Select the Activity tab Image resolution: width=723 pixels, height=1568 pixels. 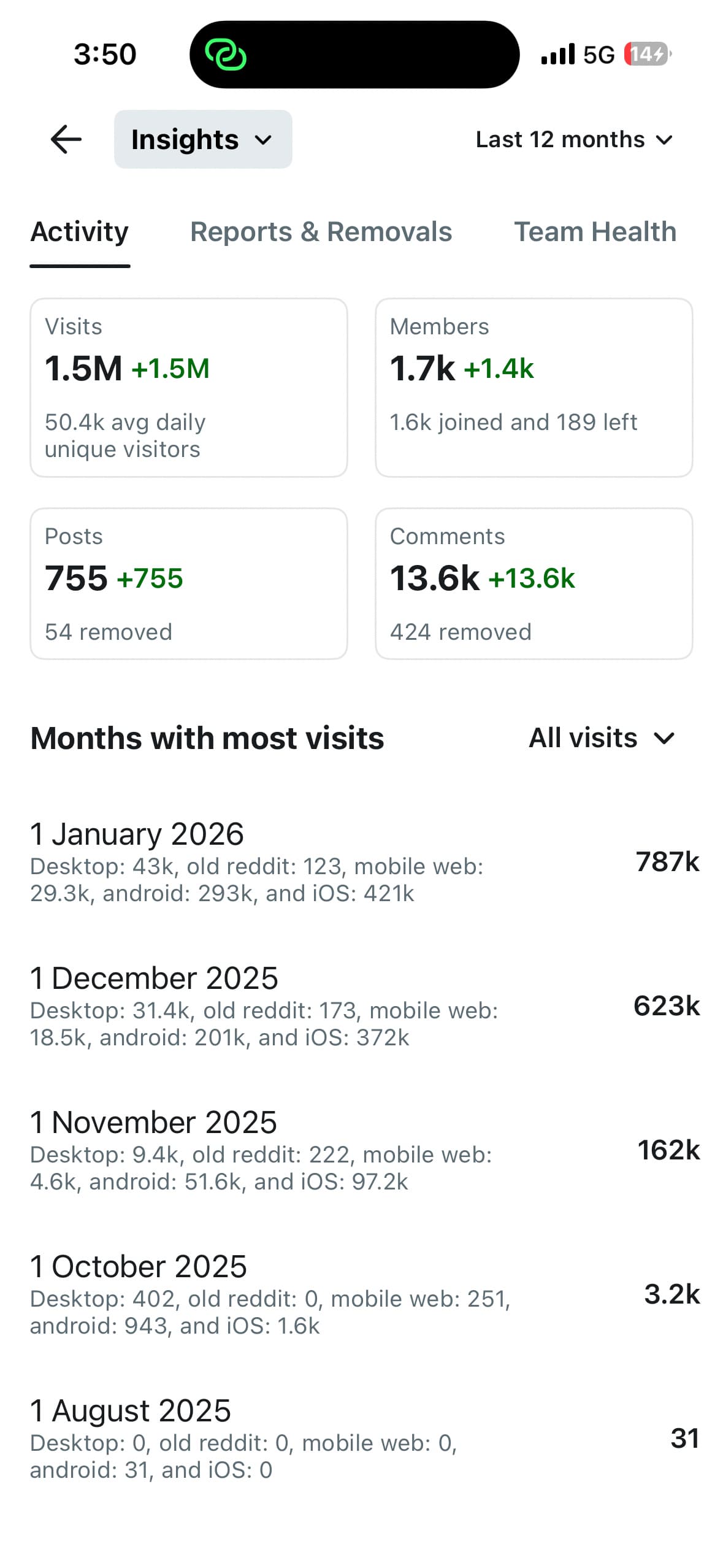[x=79, y=232]
